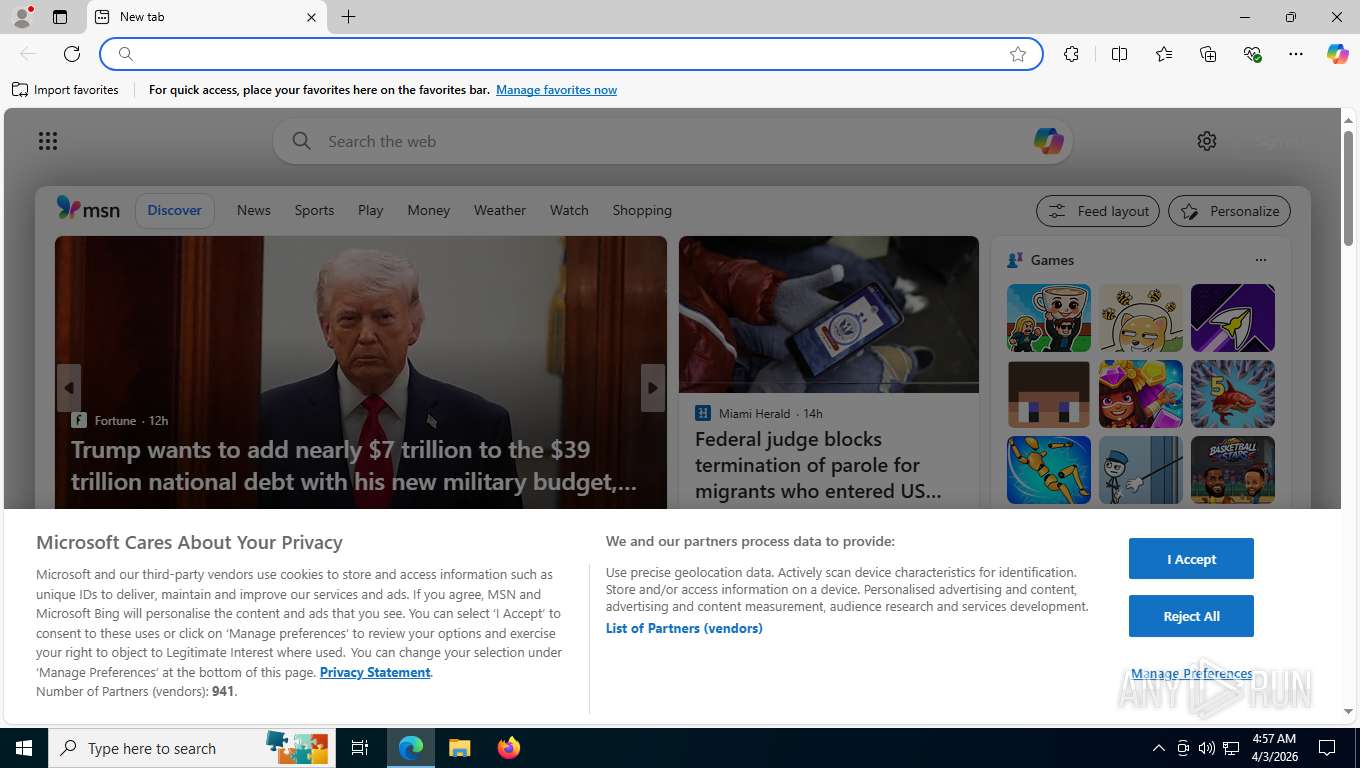Open the Copilot sidebar icon
1360x768 pixels.
1338,54
